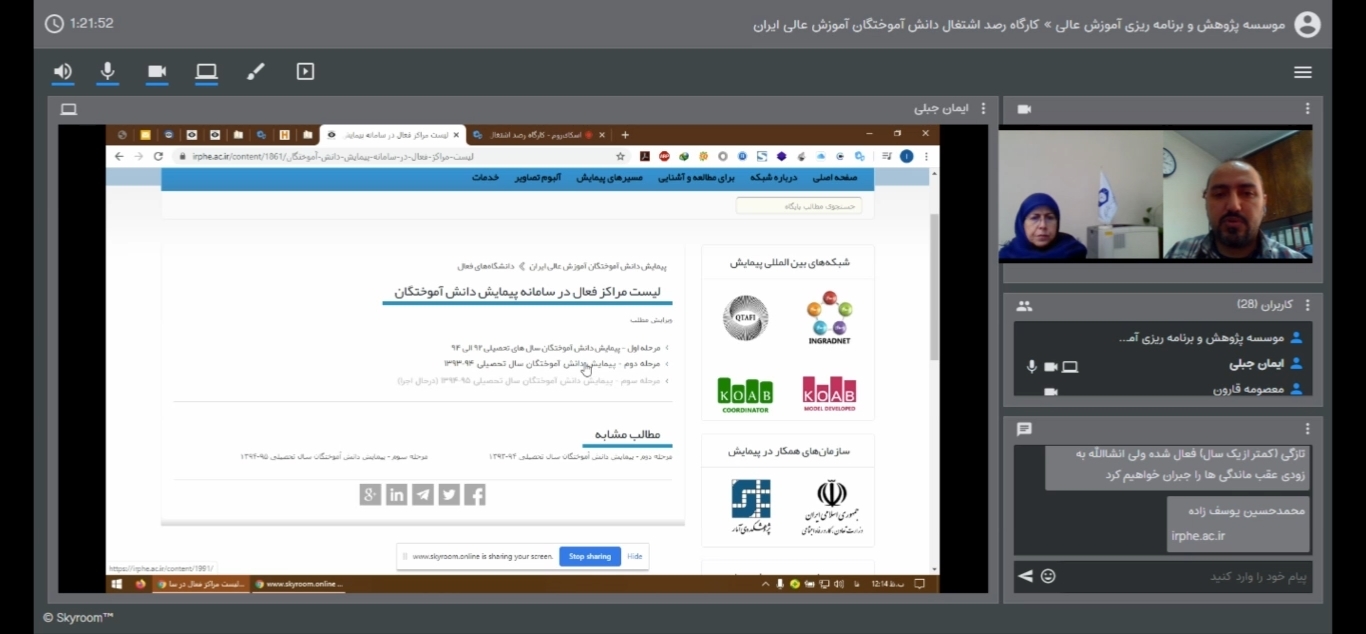Open the user account avatar icon
The height and width of the screenshot is (634, 1366).
click(1307, 24)
